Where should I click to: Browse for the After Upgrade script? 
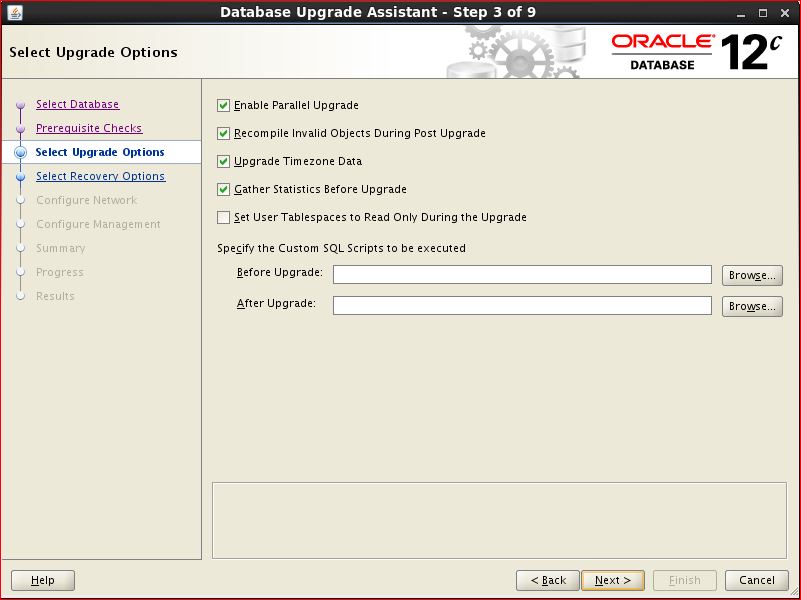[752, 307]
